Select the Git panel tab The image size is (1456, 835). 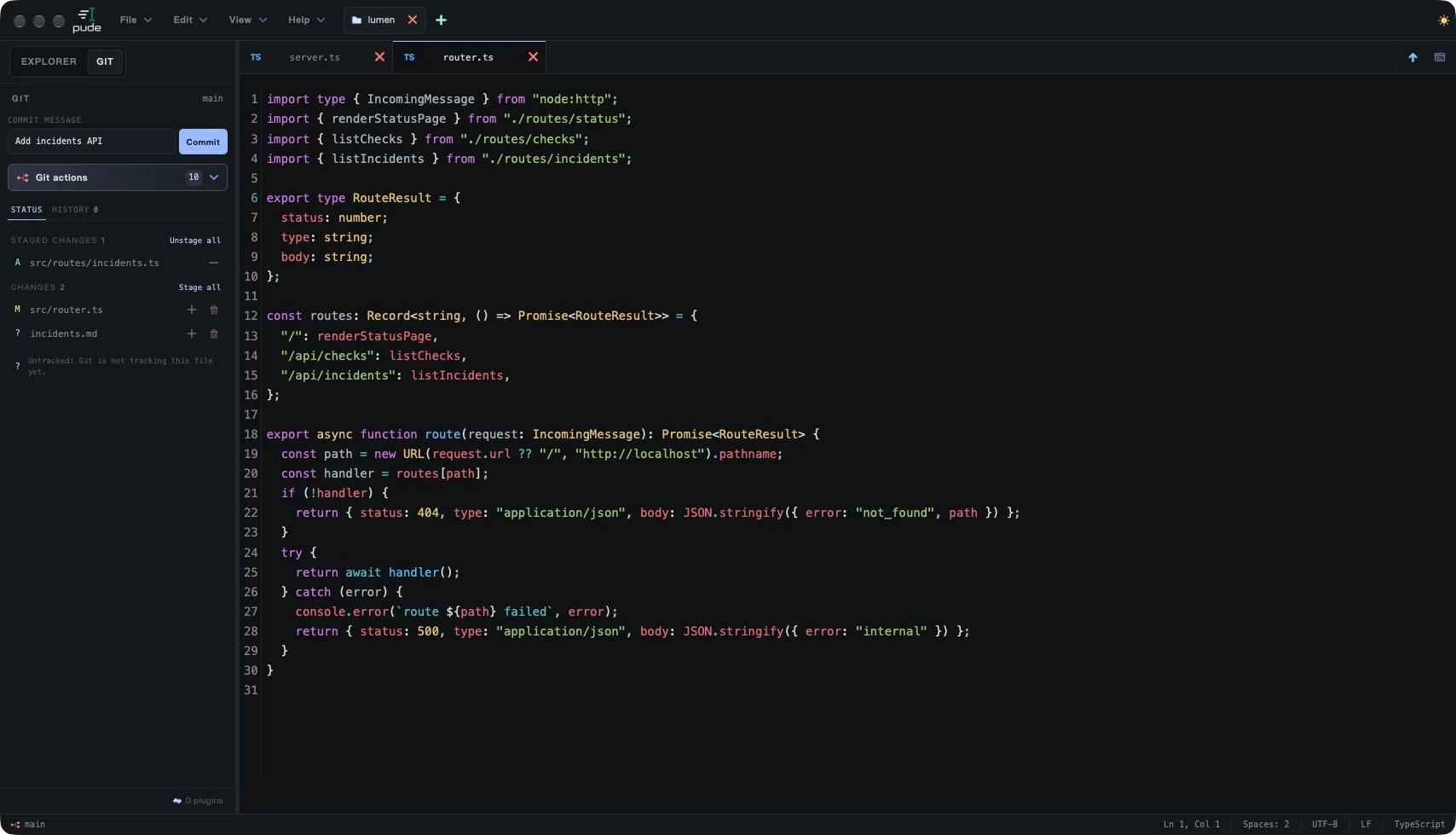point(105,61)
